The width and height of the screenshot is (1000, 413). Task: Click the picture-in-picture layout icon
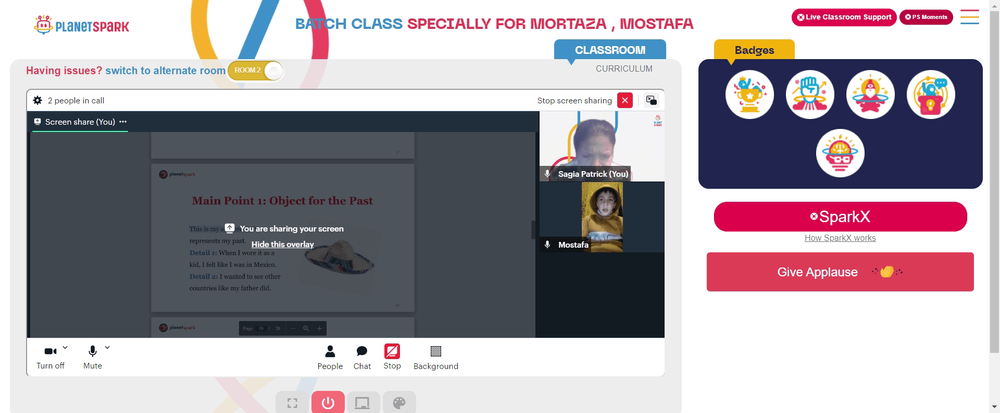tap(651, 100)
